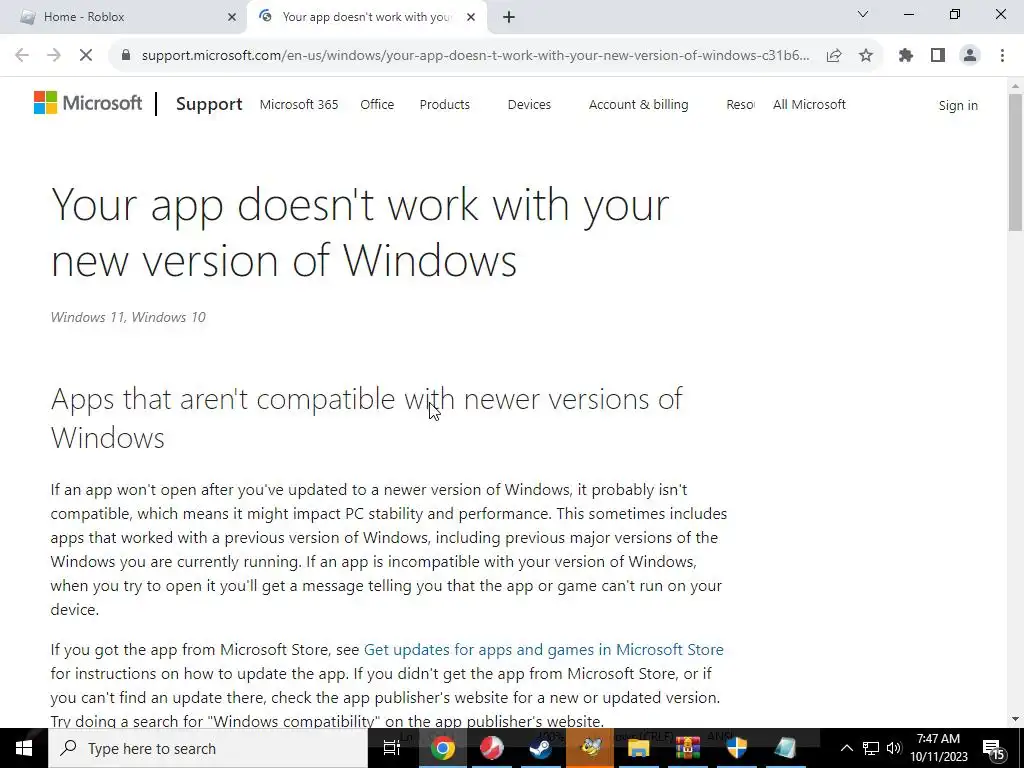Switch to the Home - Roblox tab

[x=124, y=17]
